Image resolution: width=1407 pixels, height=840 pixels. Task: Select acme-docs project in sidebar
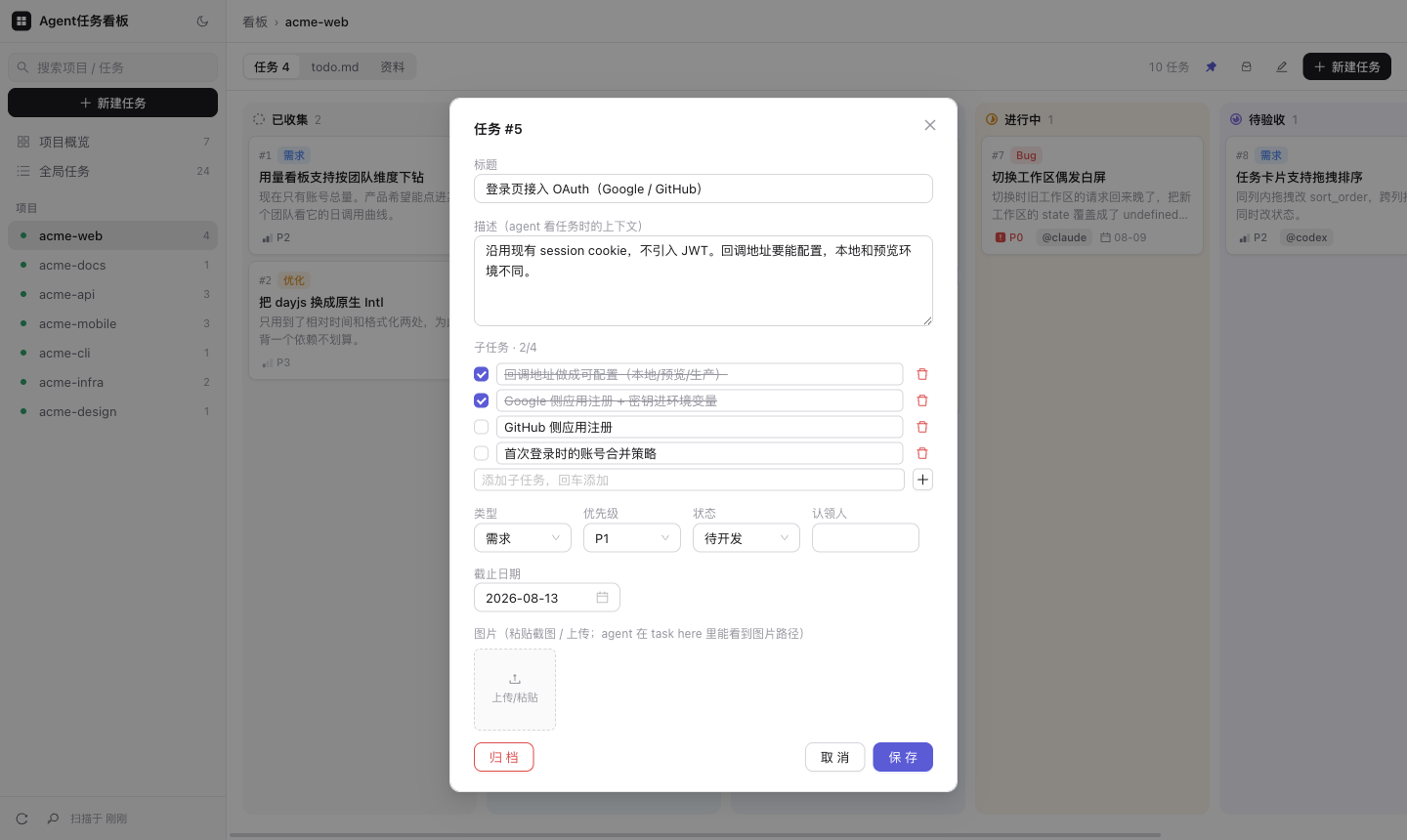coord(112,265)
